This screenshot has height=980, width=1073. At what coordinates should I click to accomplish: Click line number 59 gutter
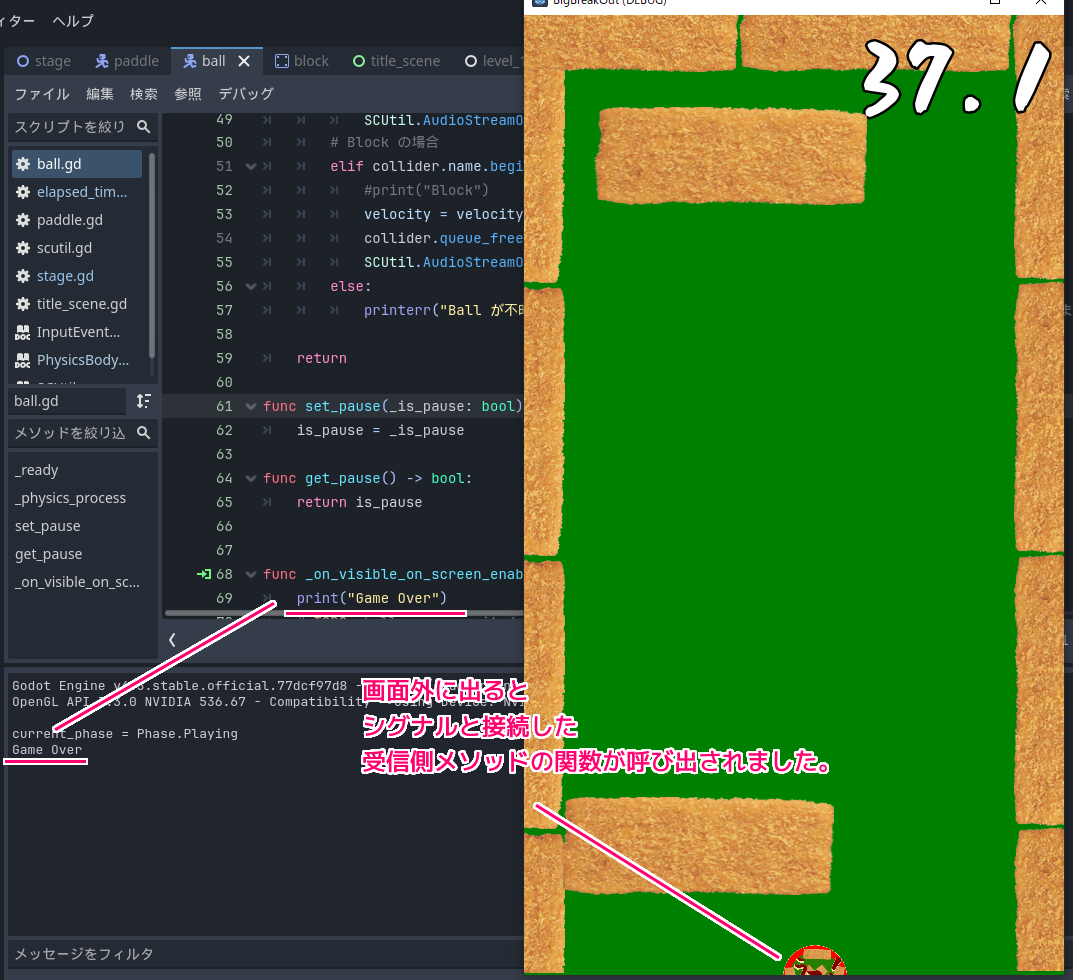point(224,359)
